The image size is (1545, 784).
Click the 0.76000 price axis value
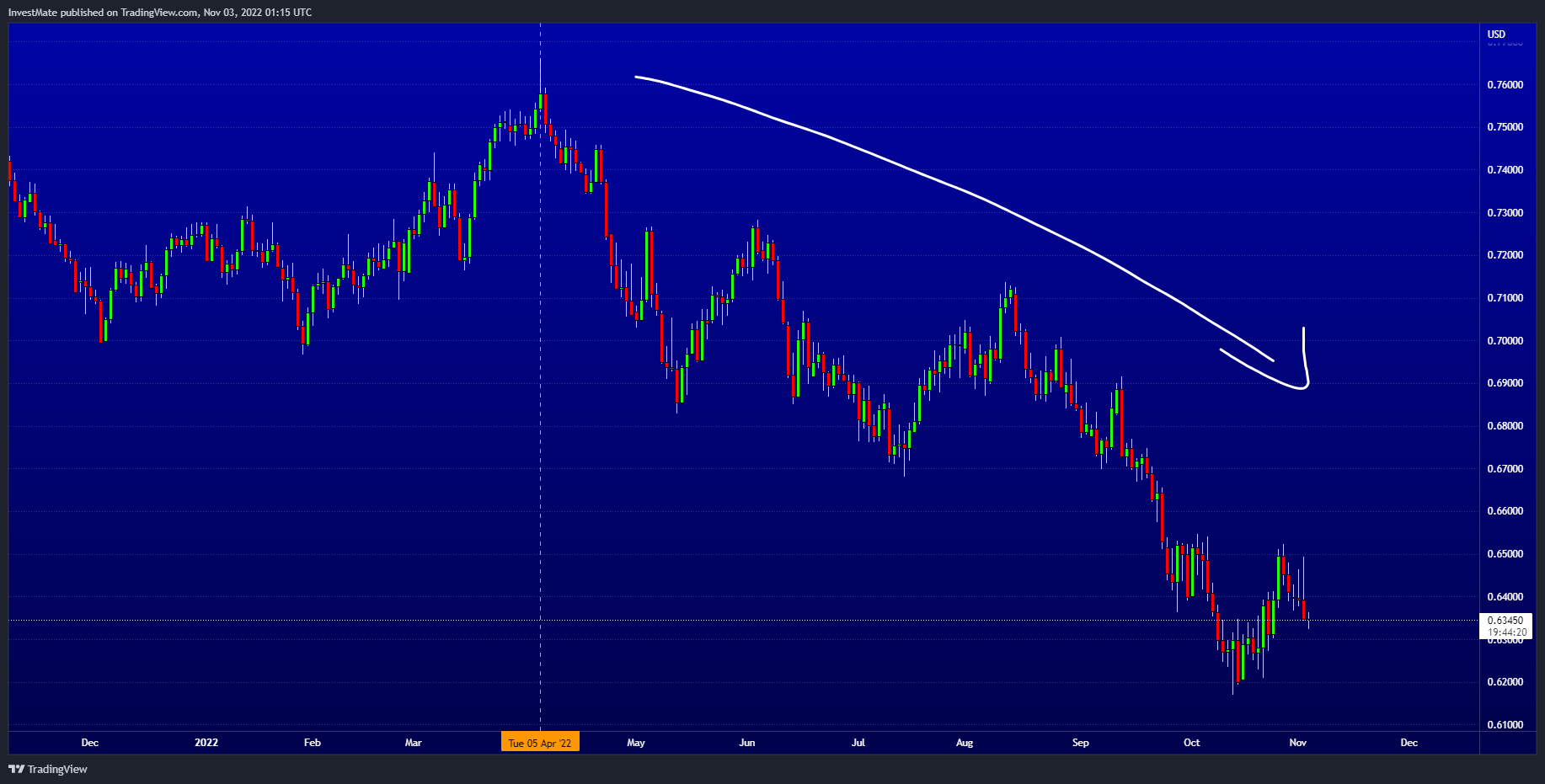(1505, 85)
